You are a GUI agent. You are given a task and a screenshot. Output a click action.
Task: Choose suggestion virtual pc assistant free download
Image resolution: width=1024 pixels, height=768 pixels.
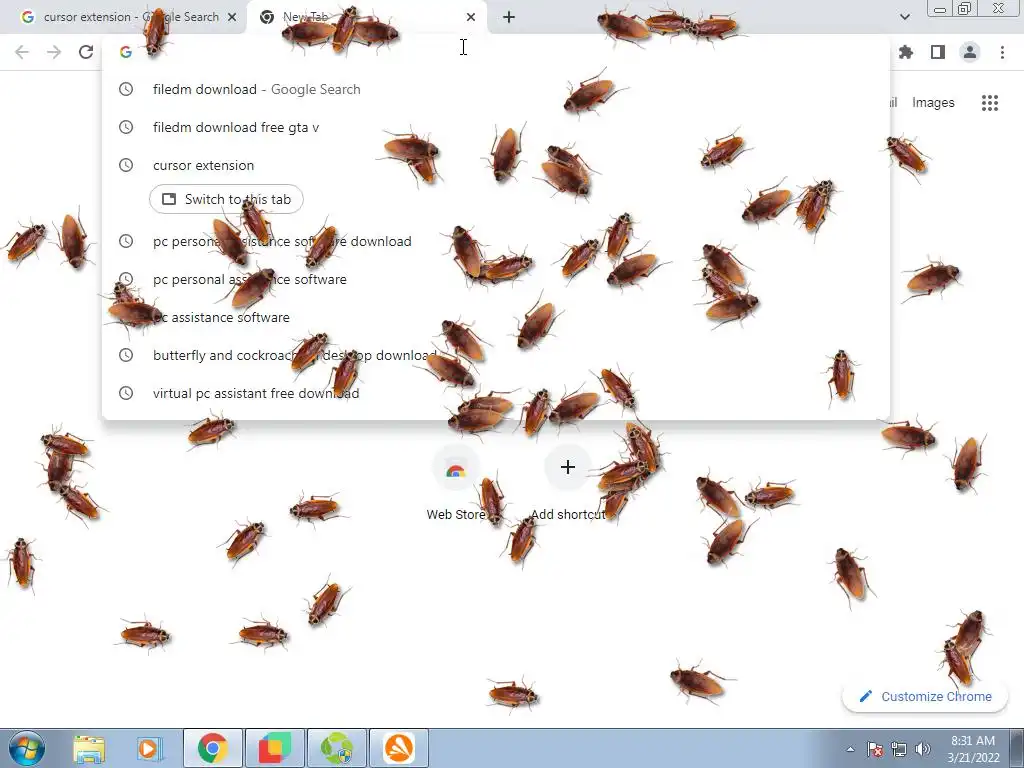[x=496, y=392]
